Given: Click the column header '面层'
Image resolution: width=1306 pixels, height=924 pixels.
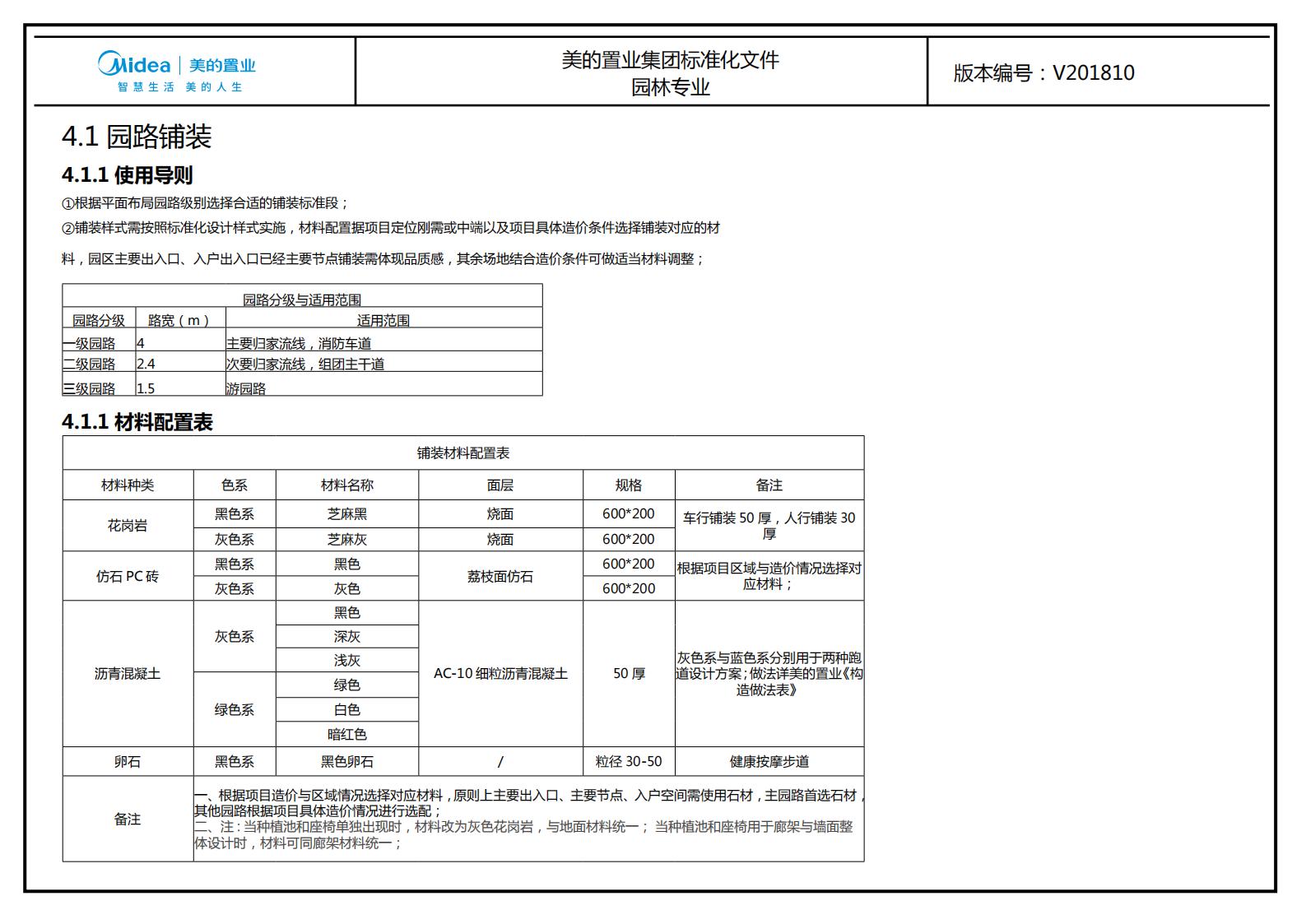Looking at the screenshot, I should 500,485.
